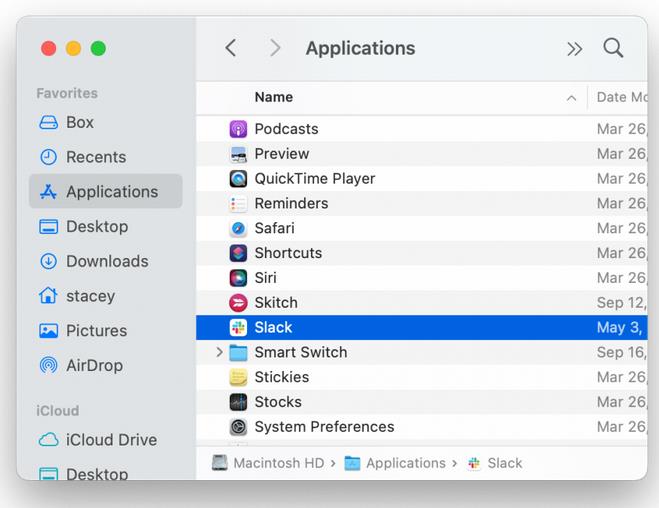The height and width of the screenshot is (508, 659).
Task: Click the Slack icon in the selected row
Action: [x=238, y=327]
